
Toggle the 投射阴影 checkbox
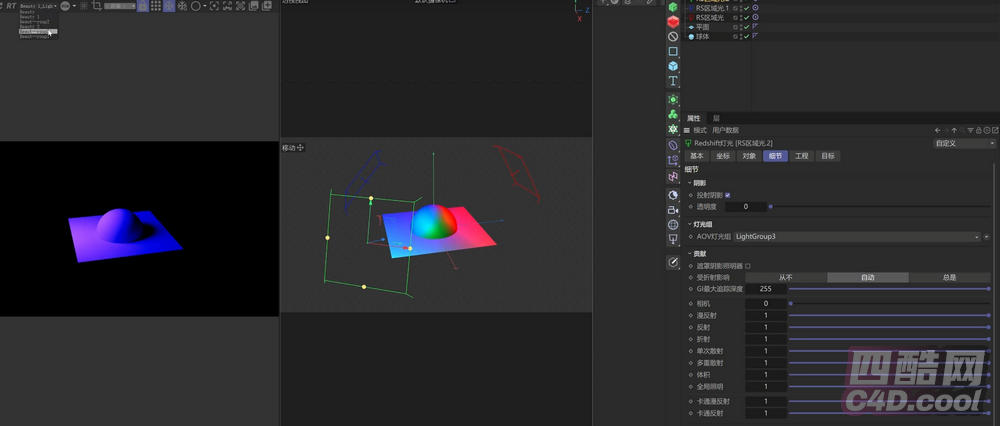pos(727,195)
